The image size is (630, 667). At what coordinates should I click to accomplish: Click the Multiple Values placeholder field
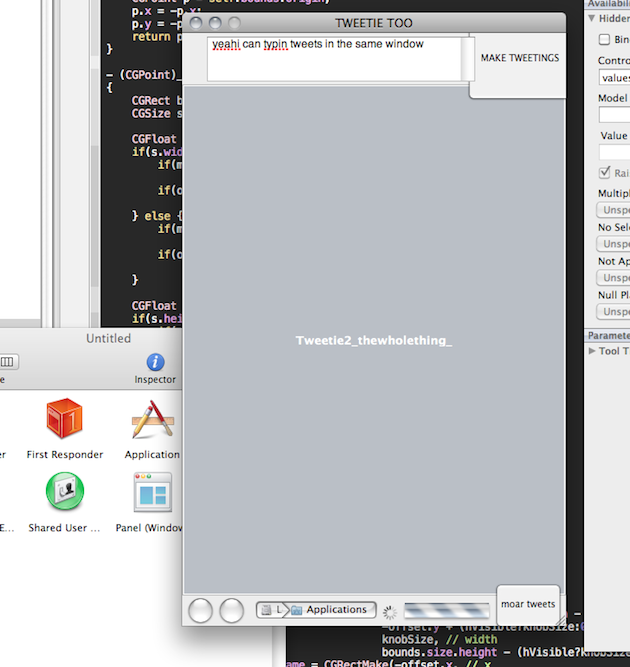(613, 210)
